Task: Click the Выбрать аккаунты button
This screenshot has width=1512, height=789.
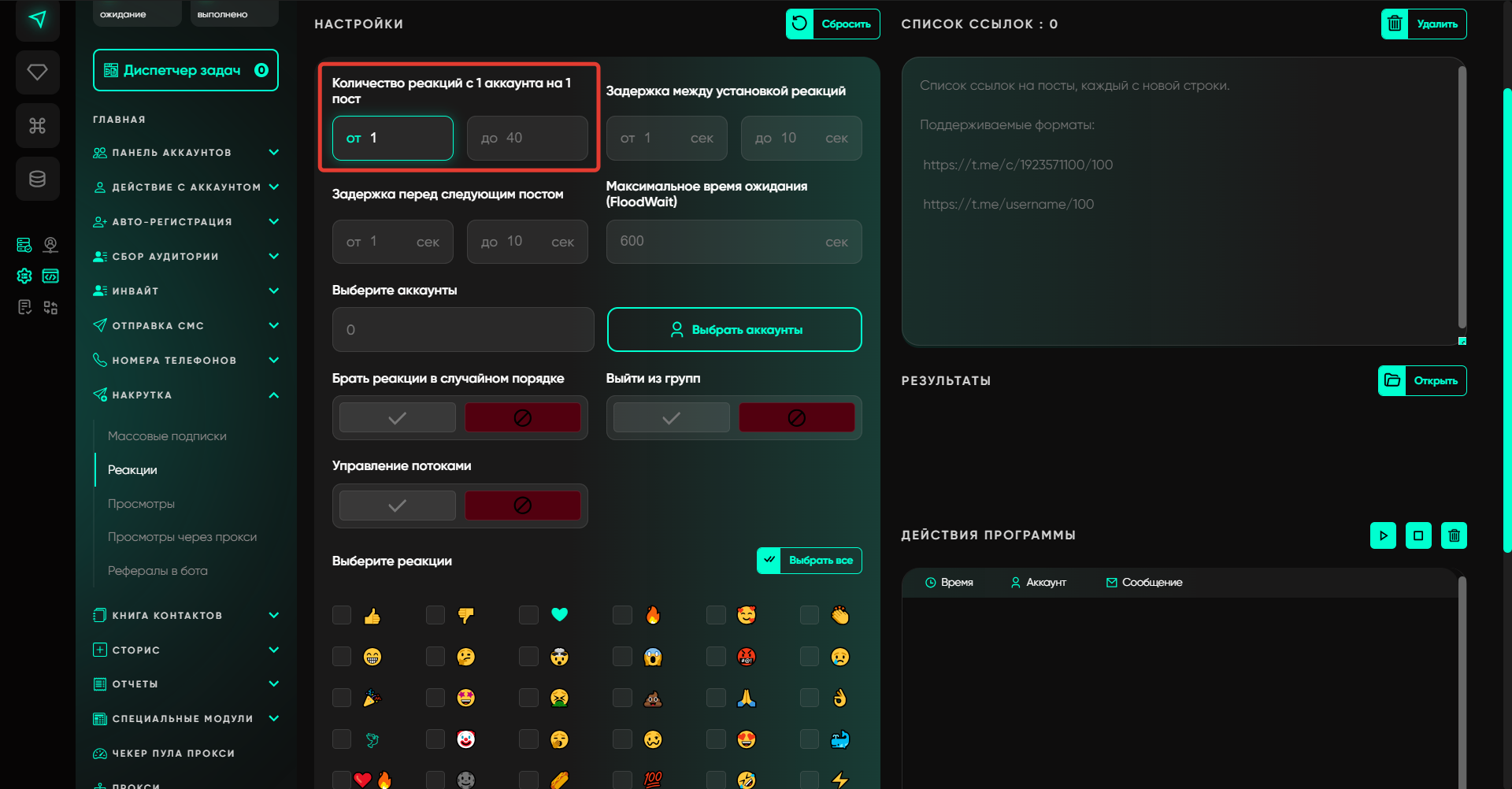Action: pyautogui.click(x=734, y=330)
